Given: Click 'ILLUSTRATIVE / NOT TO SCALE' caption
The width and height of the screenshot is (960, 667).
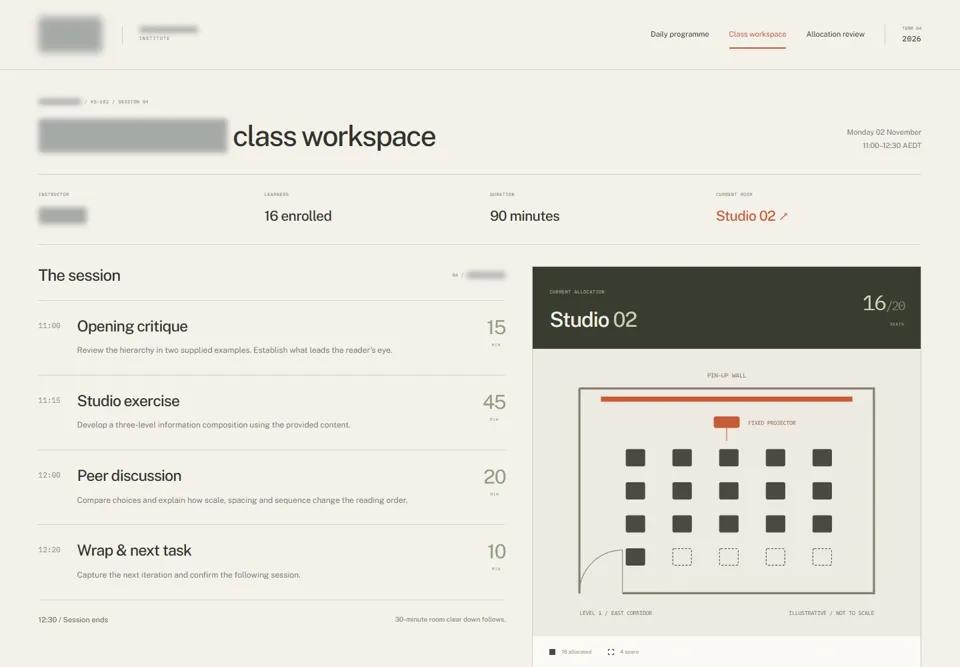Looking at the screenshot, I should point(831,613).
